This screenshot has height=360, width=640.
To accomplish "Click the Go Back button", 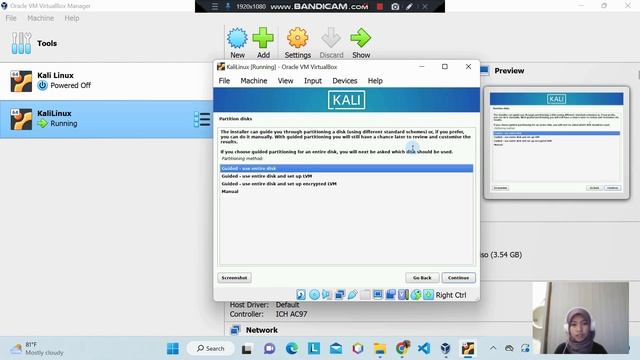I will 422,278.
